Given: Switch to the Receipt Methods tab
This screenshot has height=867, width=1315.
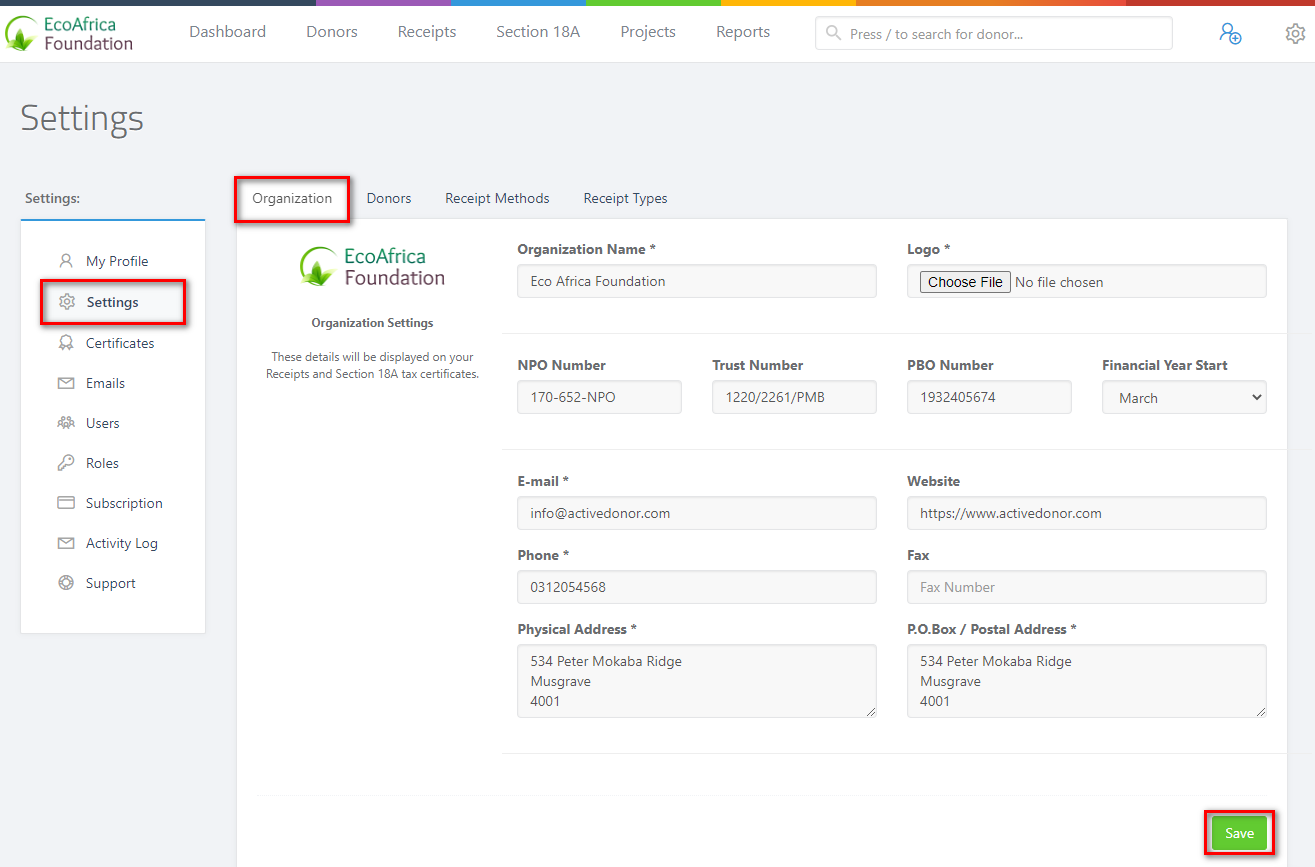Looking at the screenshot, I should pyautogui.click(x=497, y=198).
